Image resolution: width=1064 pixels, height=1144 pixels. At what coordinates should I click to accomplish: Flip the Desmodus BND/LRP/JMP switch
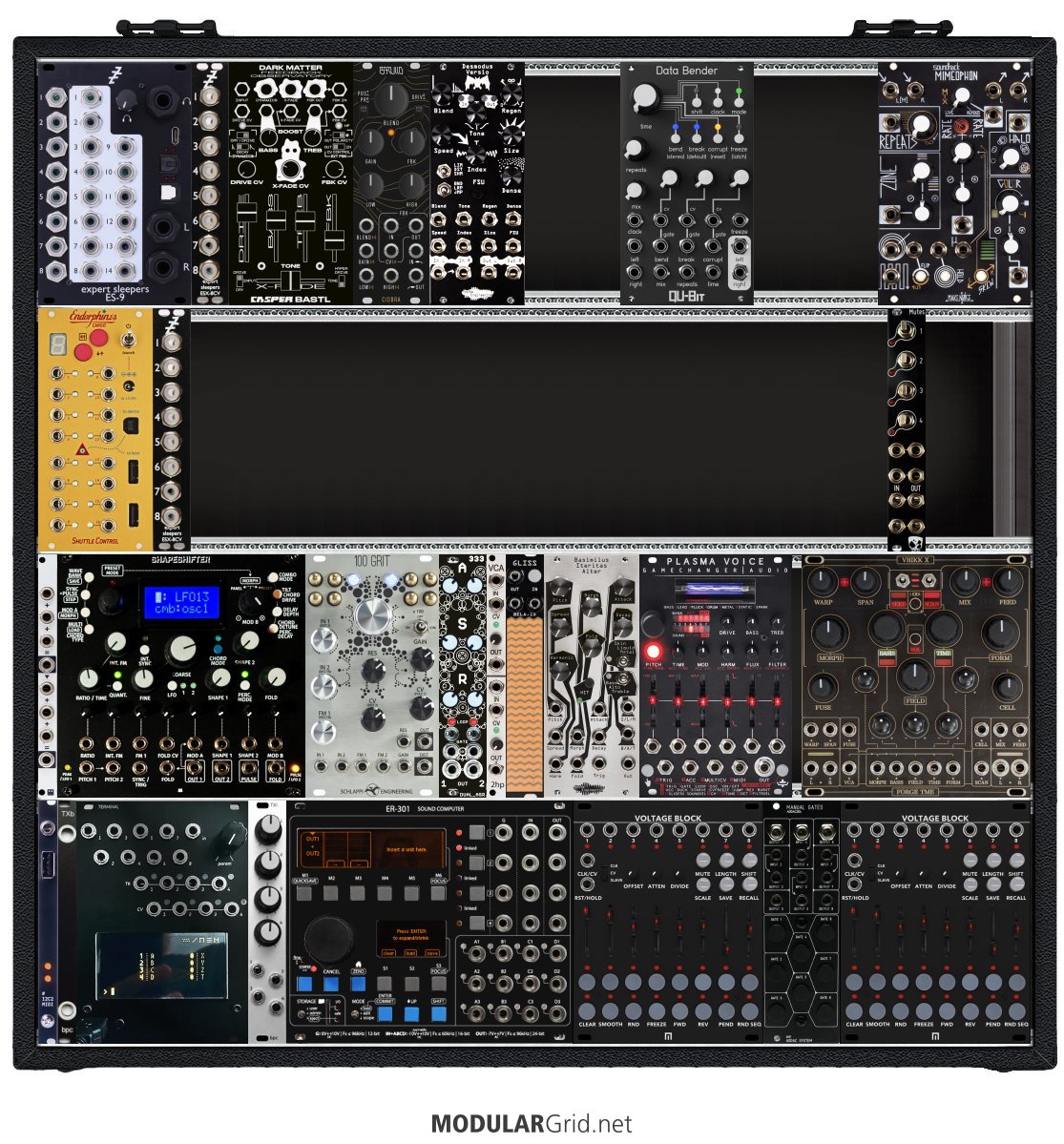443,190
